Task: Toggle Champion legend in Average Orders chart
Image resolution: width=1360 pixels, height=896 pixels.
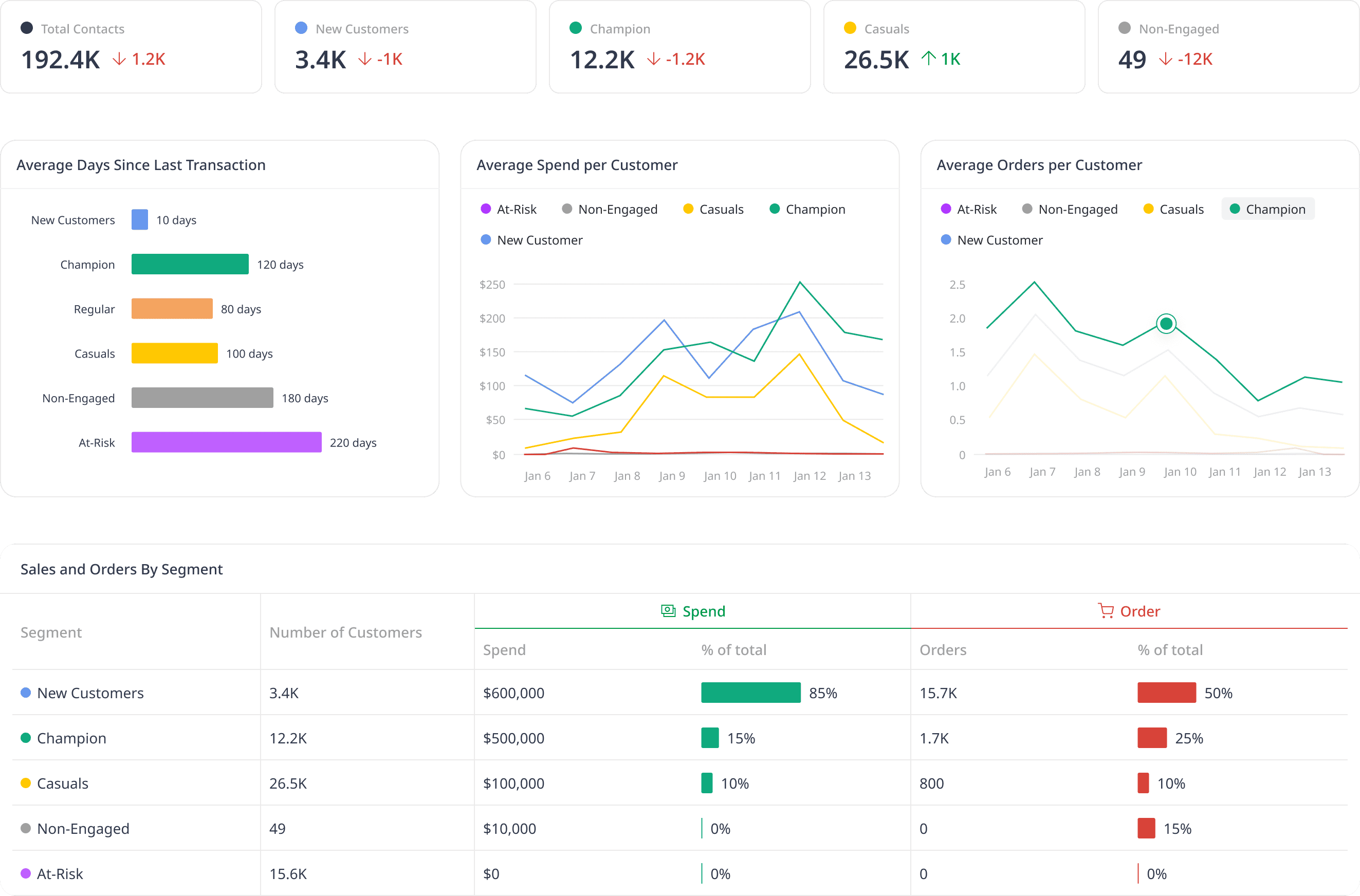Action: (1267, 209)
